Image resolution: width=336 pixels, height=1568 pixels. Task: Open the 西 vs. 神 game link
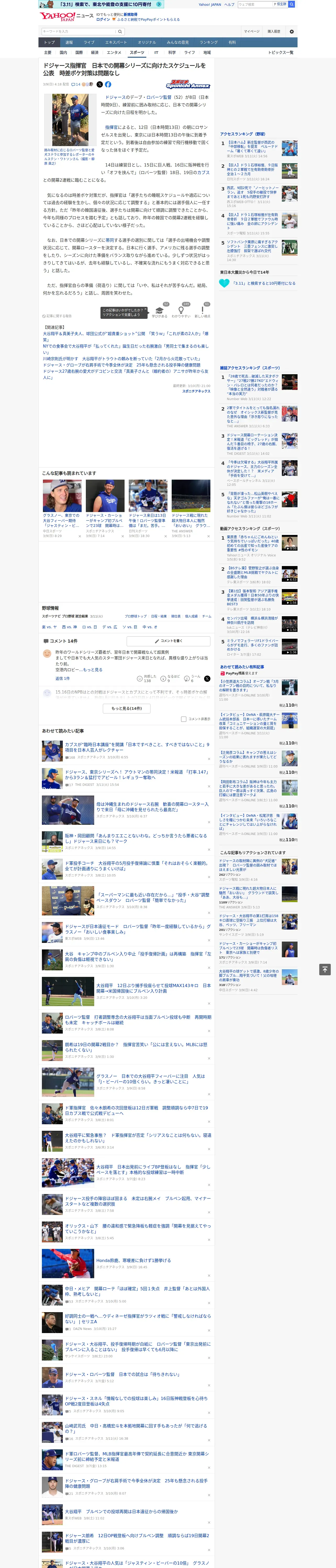click(x=70, y=626)
